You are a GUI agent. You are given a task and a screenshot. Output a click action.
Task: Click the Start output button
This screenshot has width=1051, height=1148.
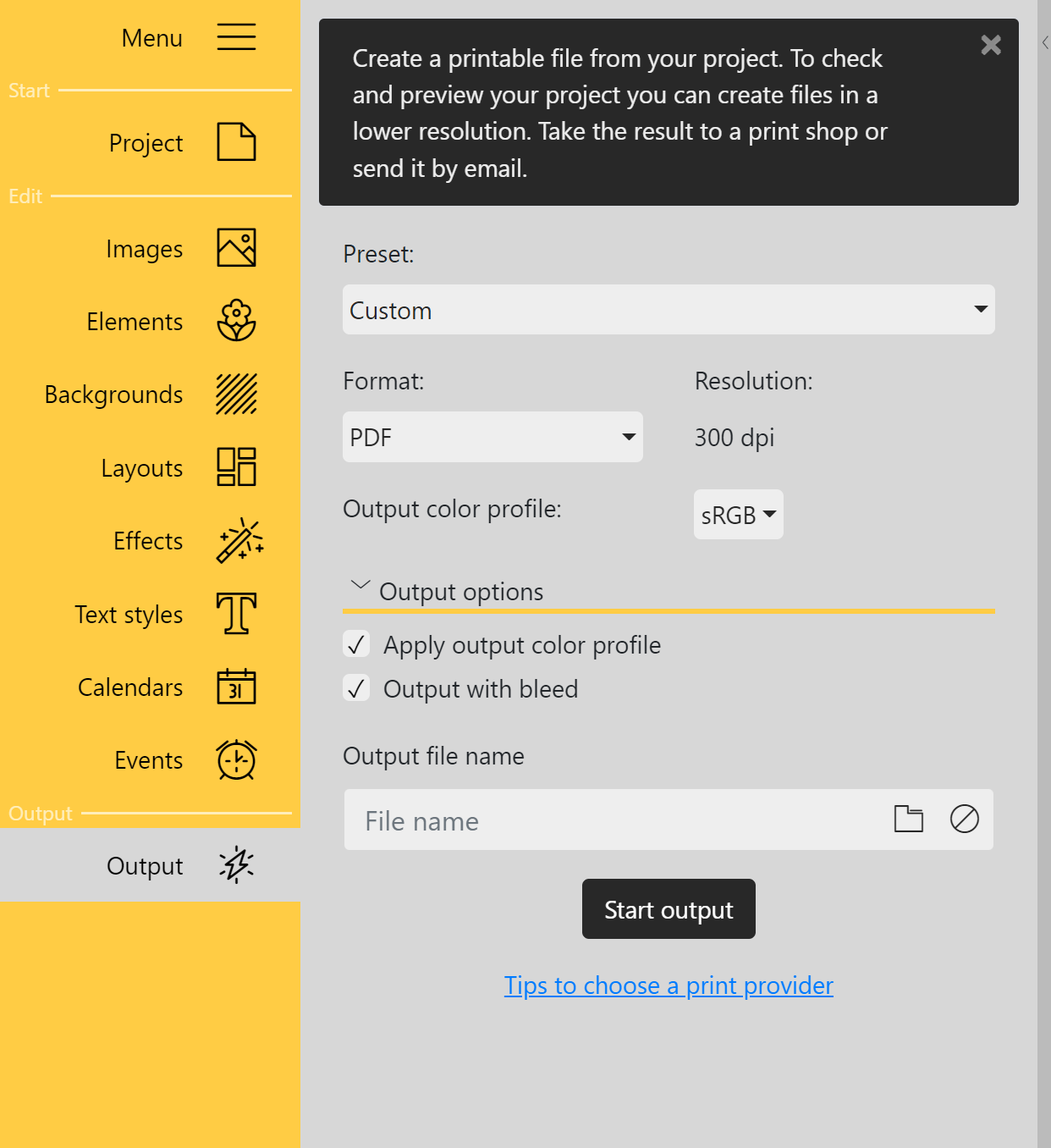tap(668, 908)
